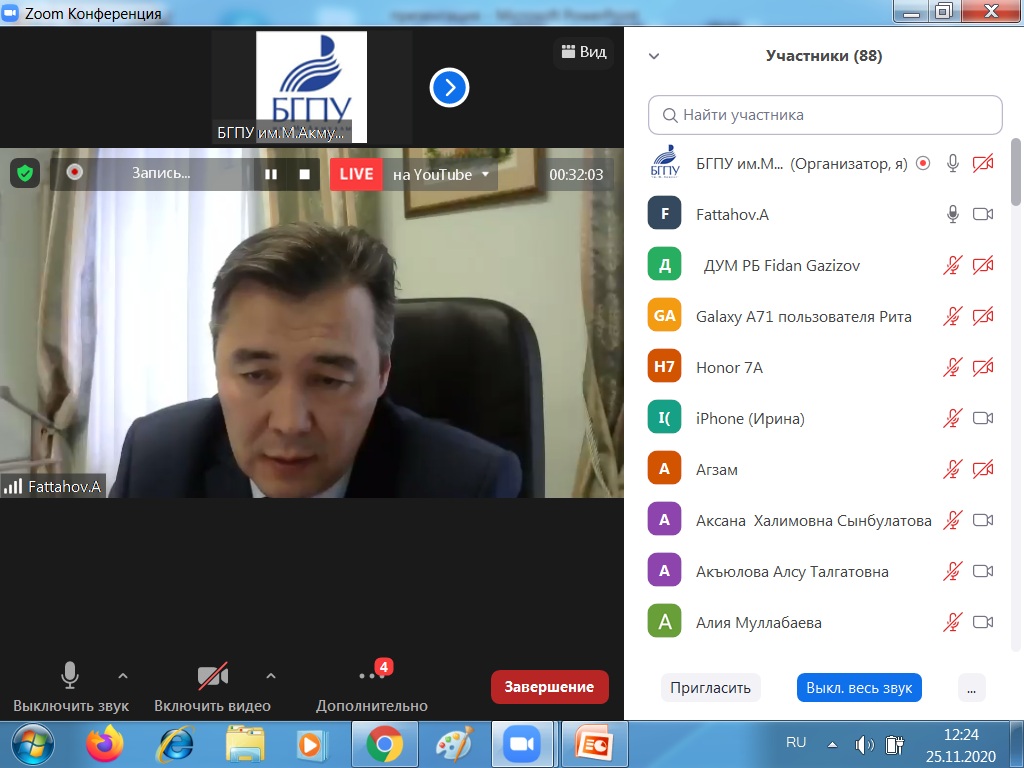1024x768 pixels.
Task: Mute microphone with Выключить звук
Action: pos(70,687)
